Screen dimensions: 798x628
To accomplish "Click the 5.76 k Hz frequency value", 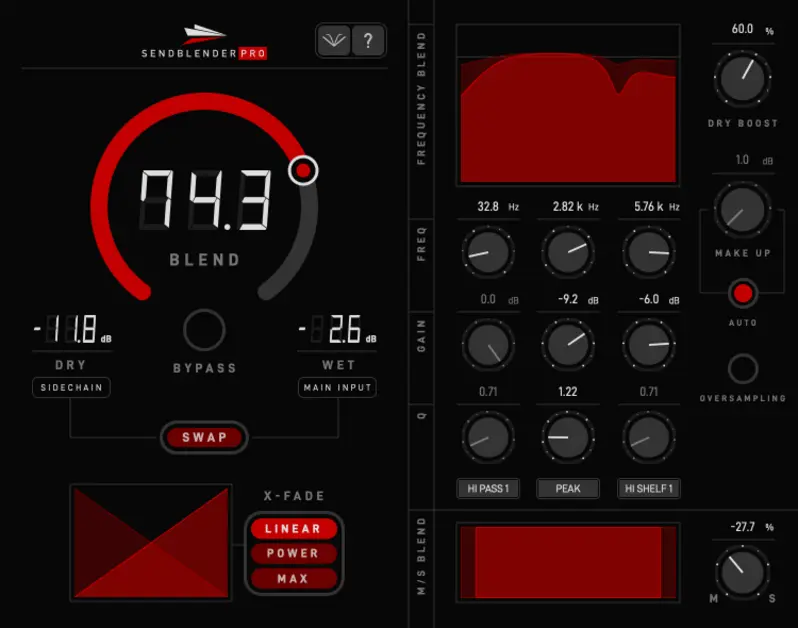I will [657, 207].
